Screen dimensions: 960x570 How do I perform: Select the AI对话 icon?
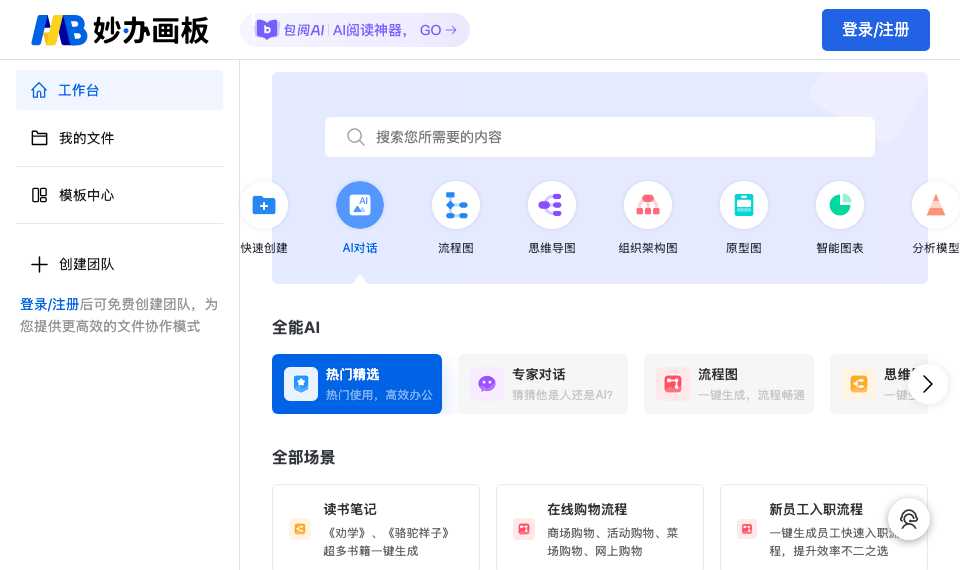tap(360, 205)
